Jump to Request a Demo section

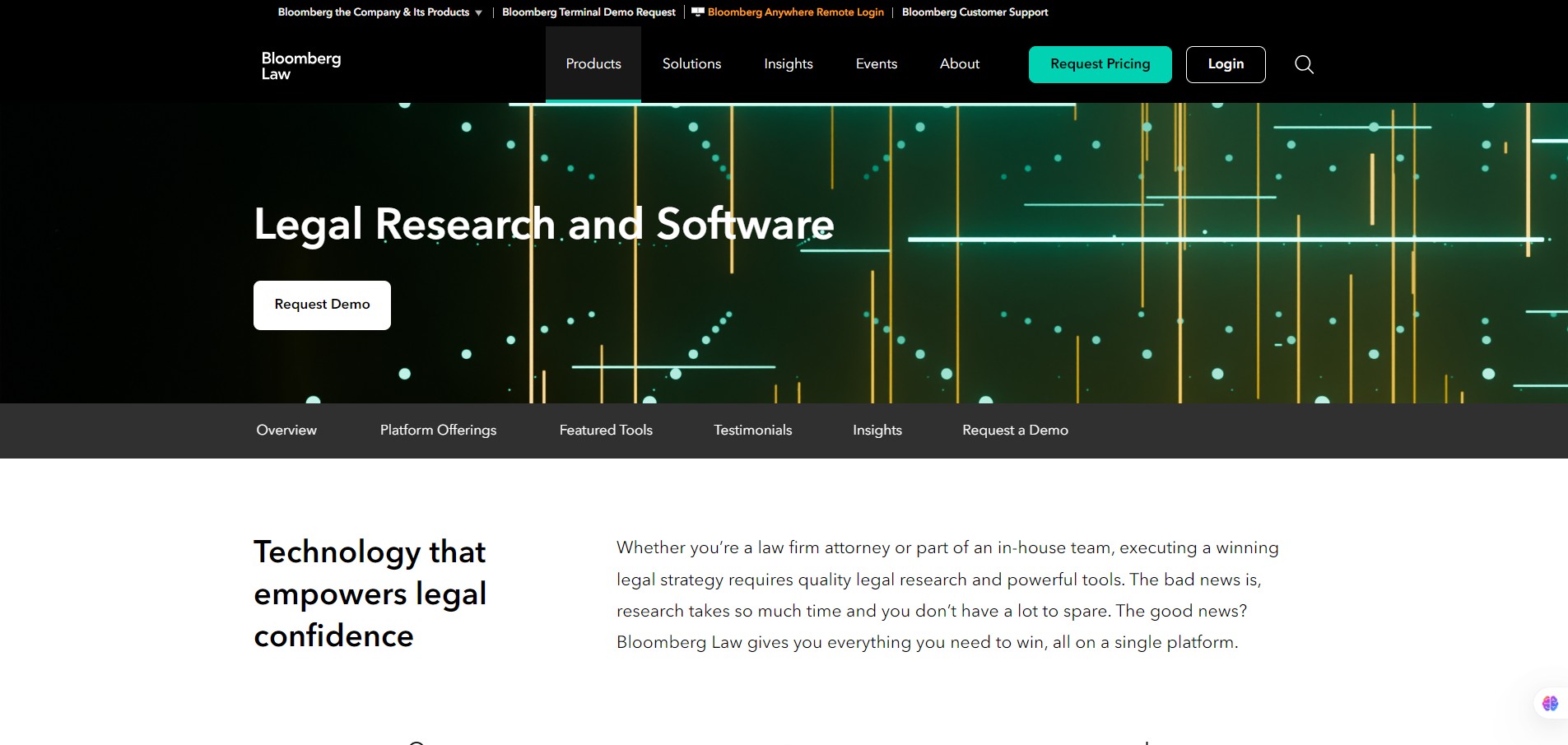(1015, 430)
